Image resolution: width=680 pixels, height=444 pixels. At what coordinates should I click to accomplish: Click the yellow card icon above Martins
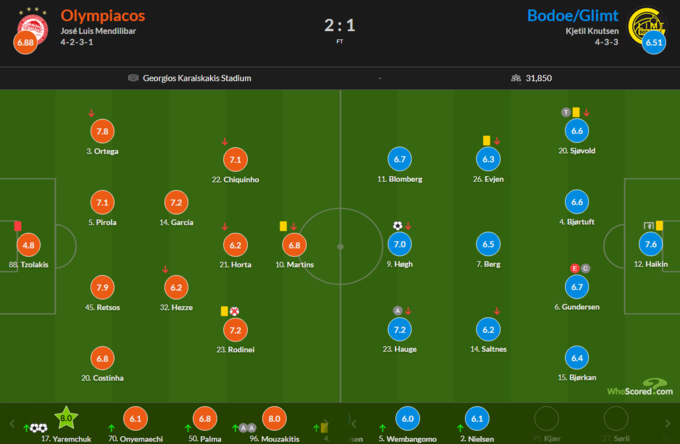click(283, 225)
